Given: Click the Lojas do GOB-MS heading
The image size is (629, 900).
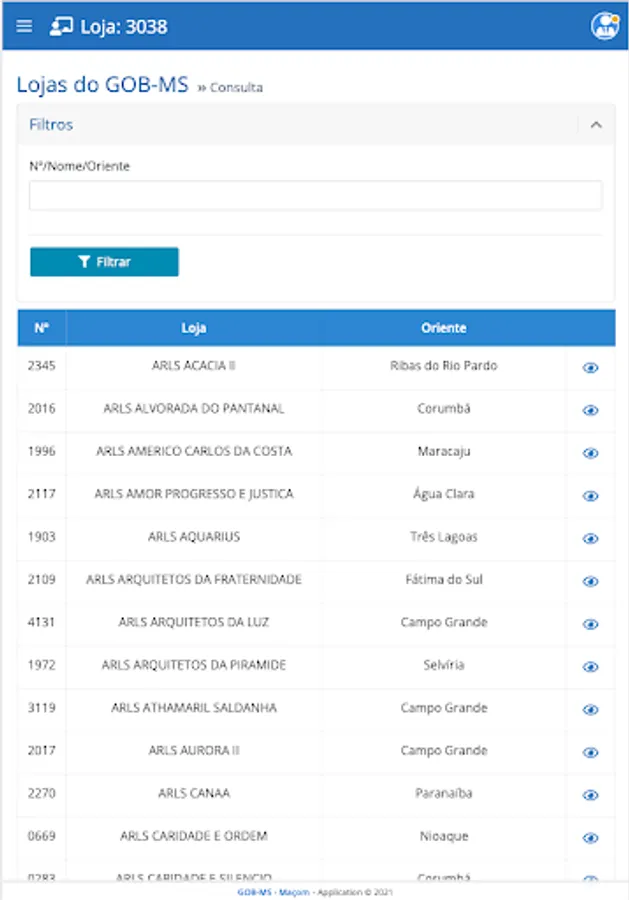Looking at the screenshot, I should [x=102, y=84].
